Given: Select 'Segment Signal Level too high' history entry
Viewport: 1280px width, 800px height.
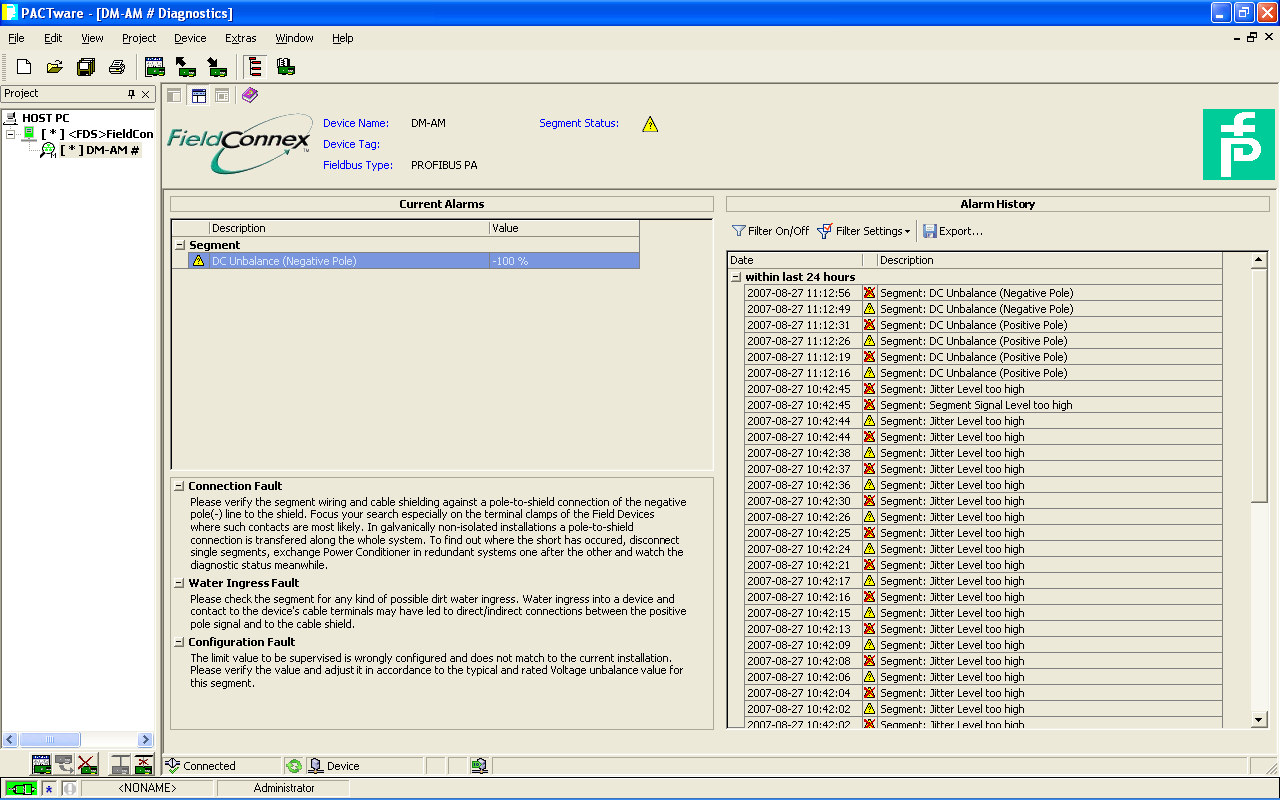Looking at the screenshot, I should click(983, 405).
